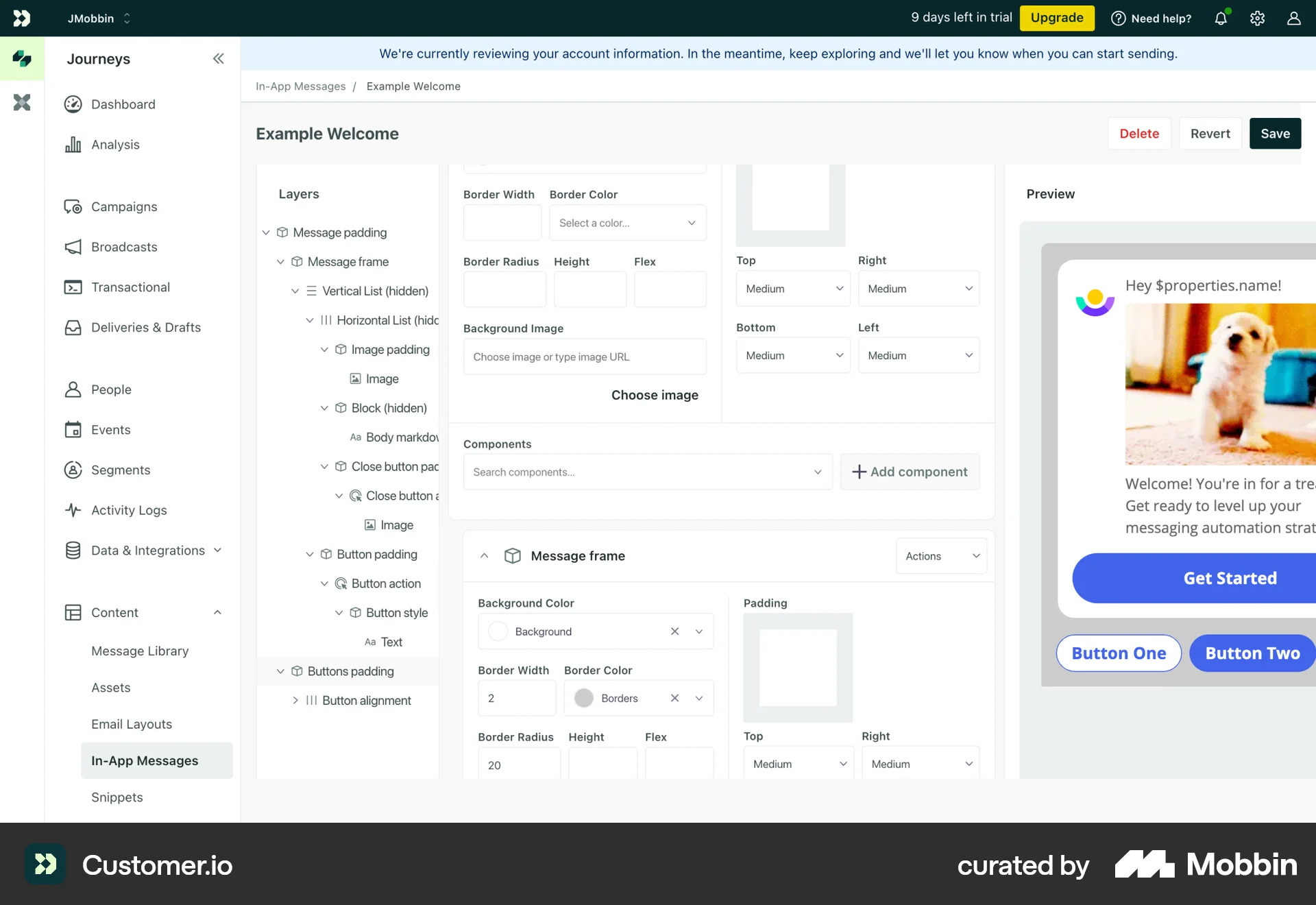The image size is (1316, 905).
Task: Open the notifications bell
Action: [x=1221, y=18]
